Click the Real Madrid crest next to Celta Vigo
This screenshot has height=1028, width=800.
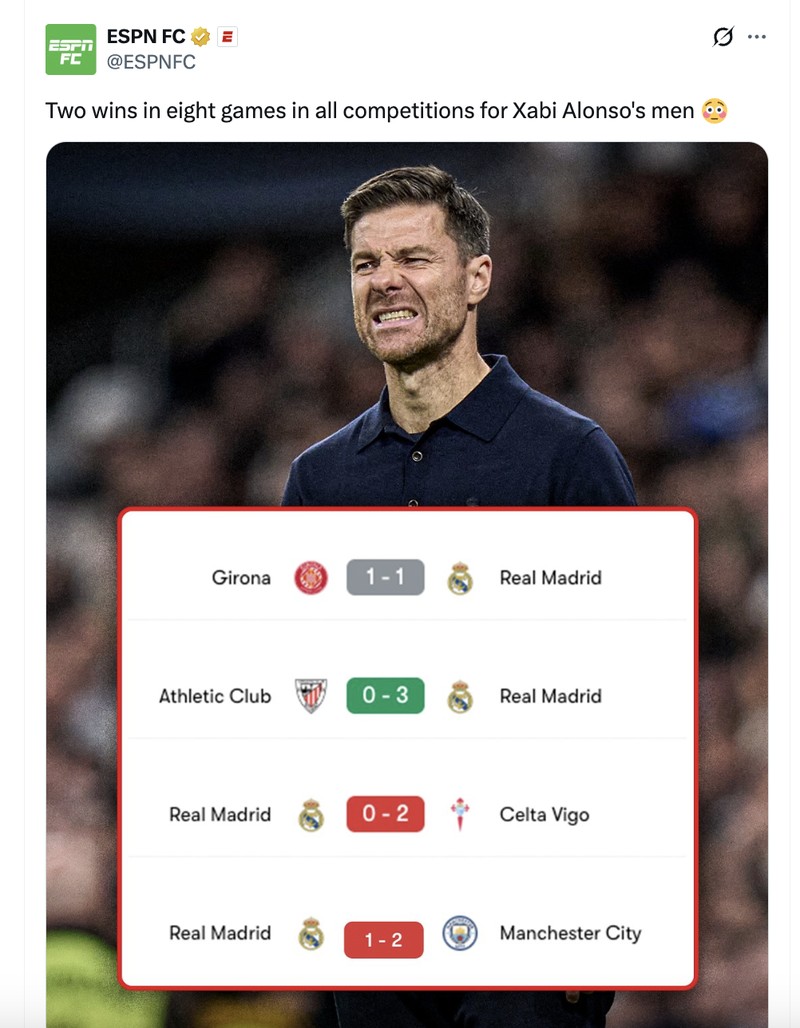coord(310,814)
